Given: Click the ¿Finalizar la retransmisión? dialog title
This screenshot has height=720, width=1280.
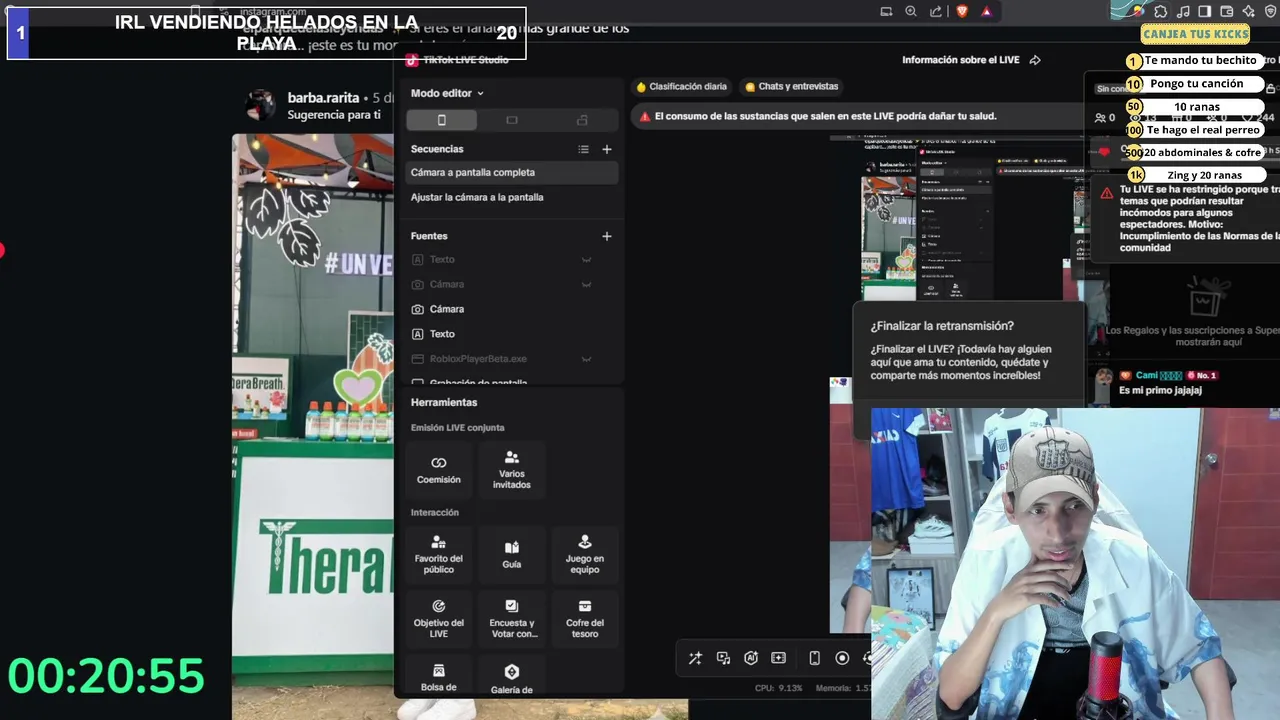Looking at the screenshot, I should click(x=942, y=326).
